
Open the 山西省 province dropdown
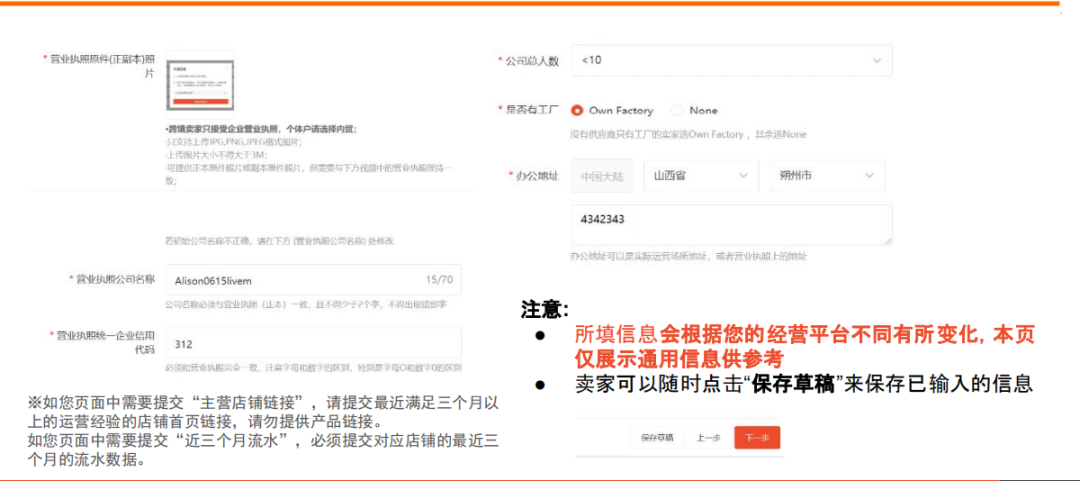(700, 176)
